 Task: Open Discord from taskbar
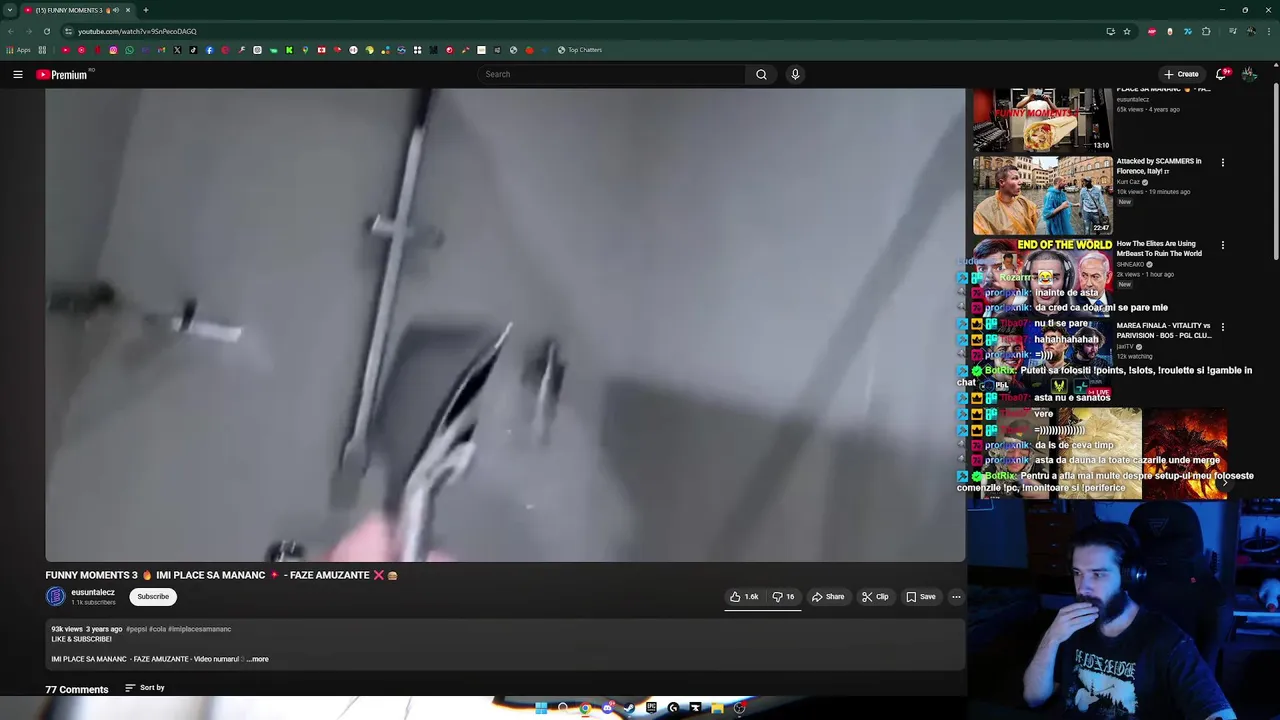tap(607, 708)
